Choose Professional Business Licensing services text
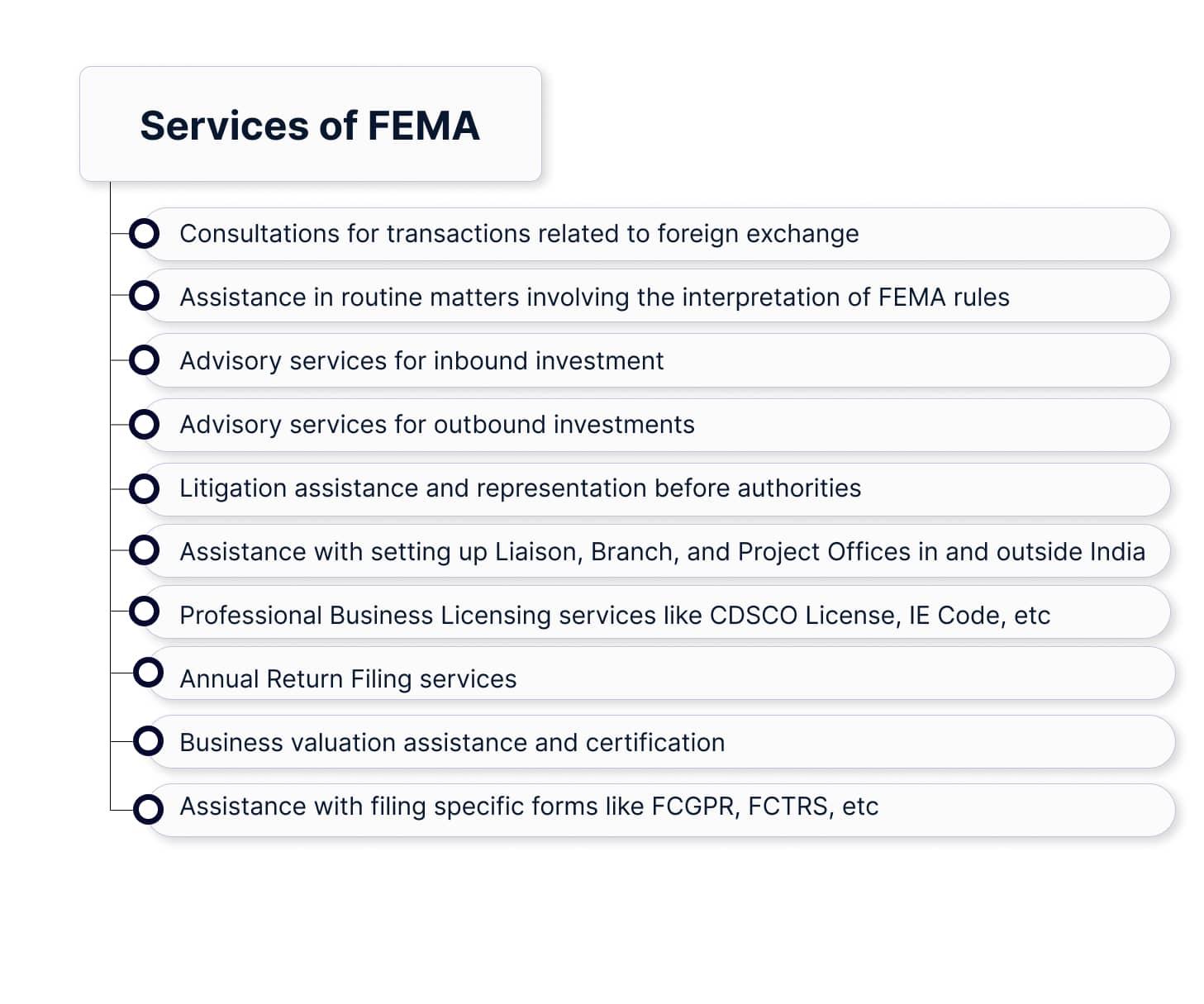The width and height of the screenshot is (1204, 1004). [614, 616]
